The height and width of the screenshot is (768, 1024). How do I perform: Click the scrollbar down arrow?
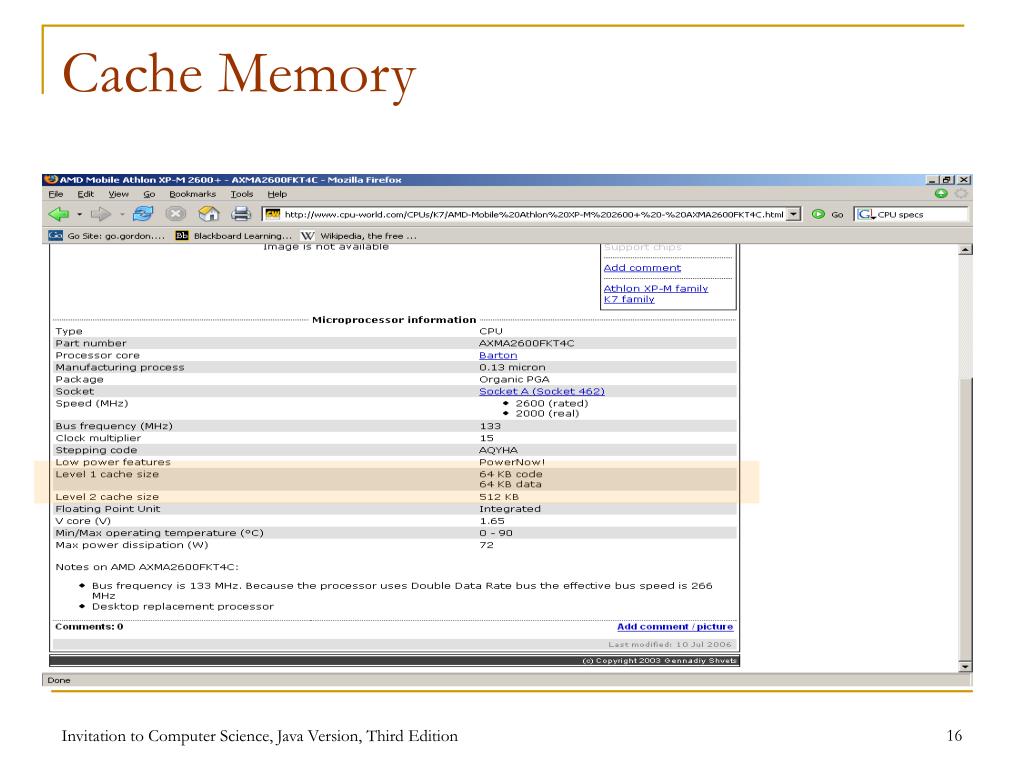[965, 666]
